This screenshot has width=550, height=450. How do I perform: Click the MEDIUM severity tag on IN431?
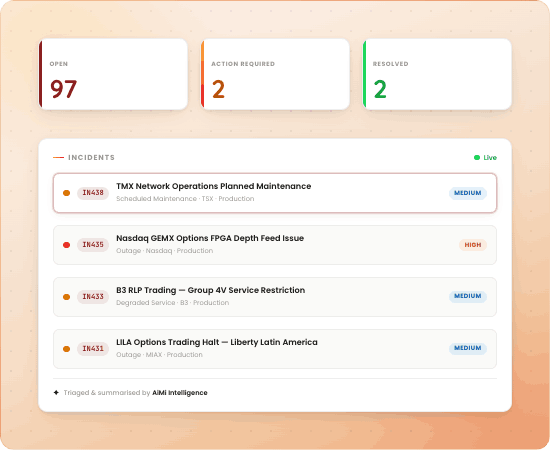pos(468,348)
